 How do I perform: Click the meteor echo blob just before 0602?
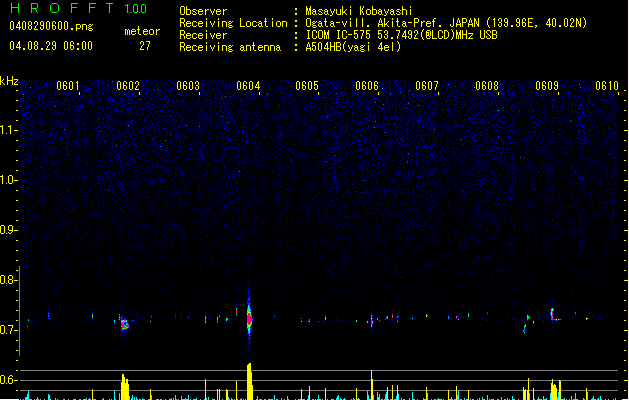(125, 324)
